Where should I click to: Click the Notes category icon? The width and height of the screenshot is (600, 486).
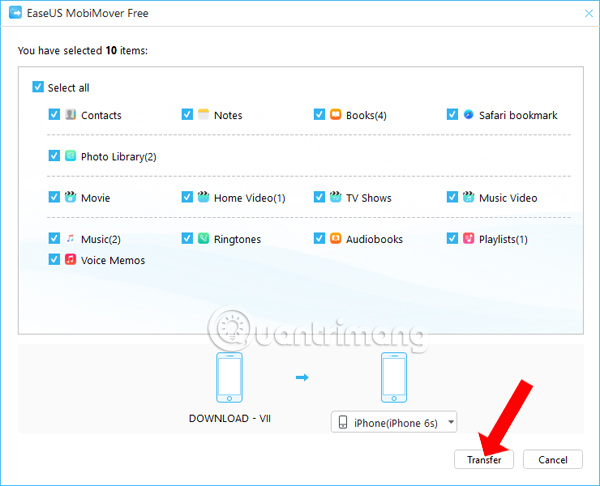(x=203, y=114)
